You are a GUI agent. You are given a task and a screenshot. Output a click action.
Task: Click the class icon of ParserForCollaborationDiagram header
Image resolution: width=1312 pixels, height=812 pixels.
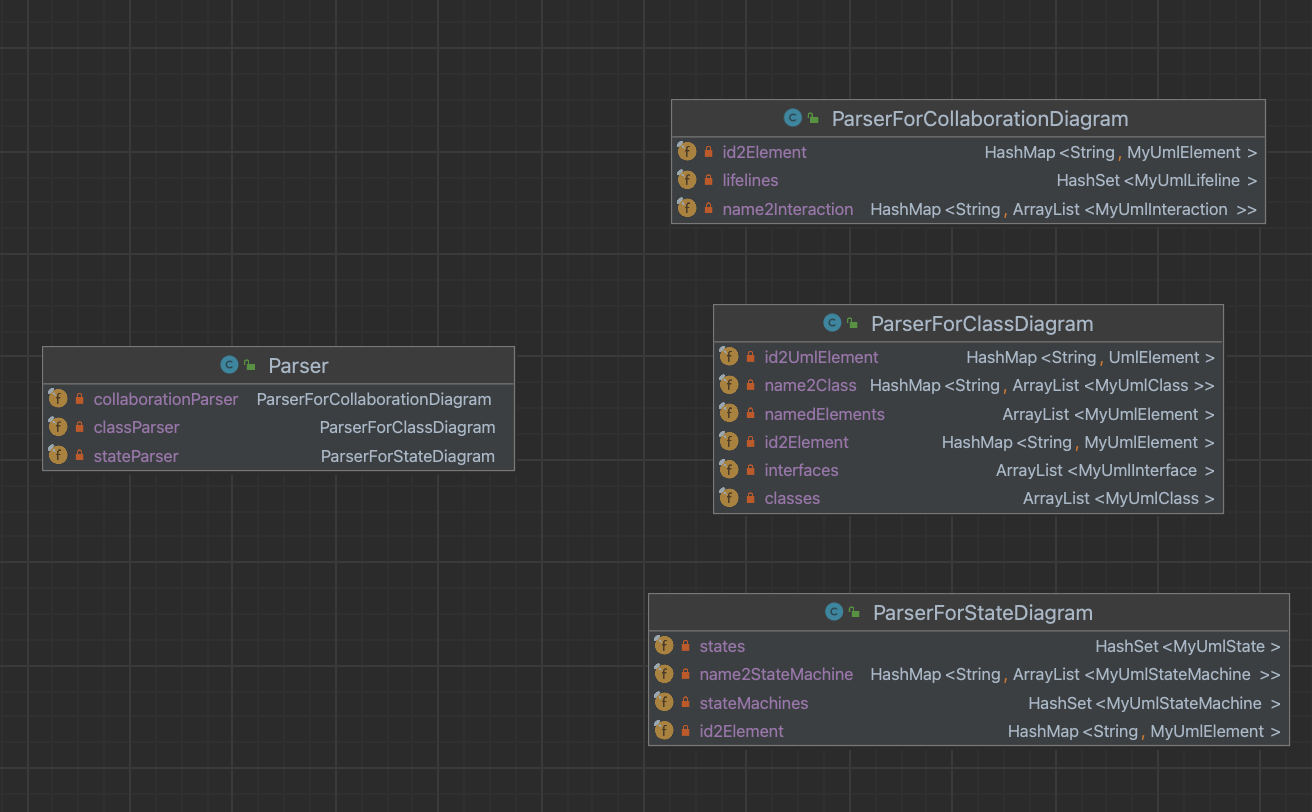[793, 118]
